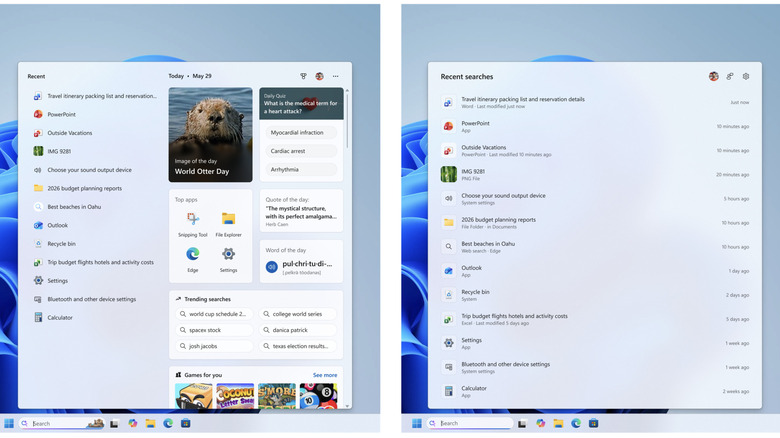Open 'Calculator' in Recent list beside Today feed

pos(95,318)
